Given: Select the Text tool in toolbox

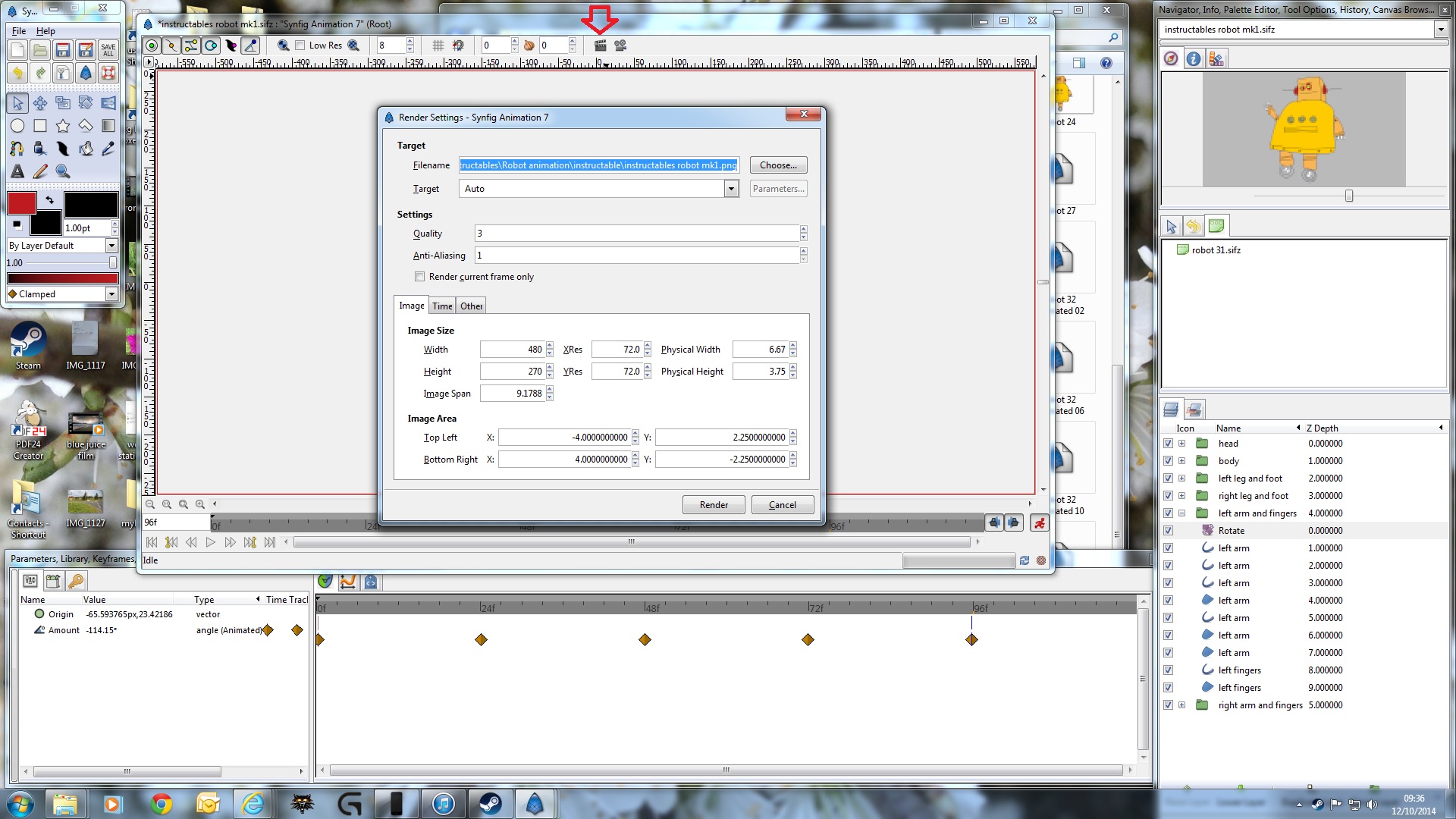Looking at the screenshot, I should (x=17, y=171).
